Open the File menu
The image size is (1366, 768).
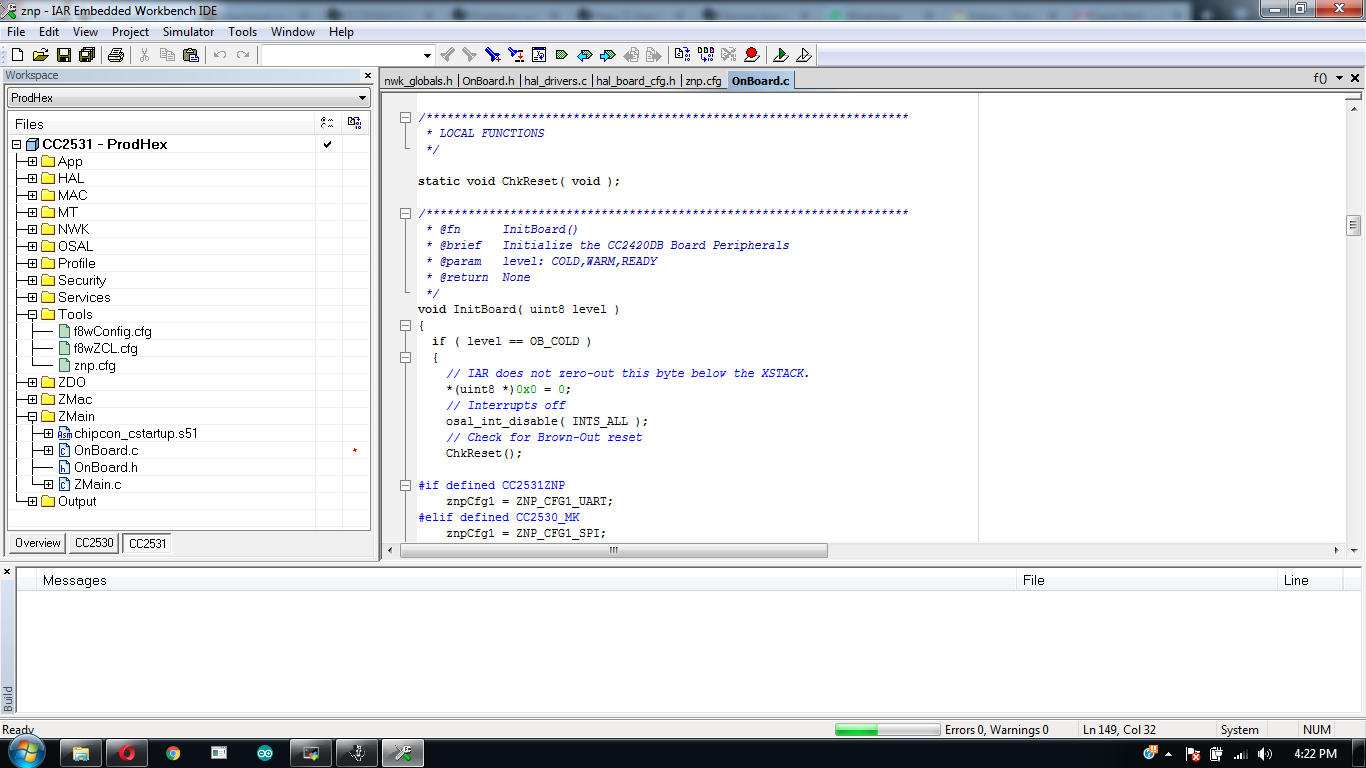(x=16, y=32)
